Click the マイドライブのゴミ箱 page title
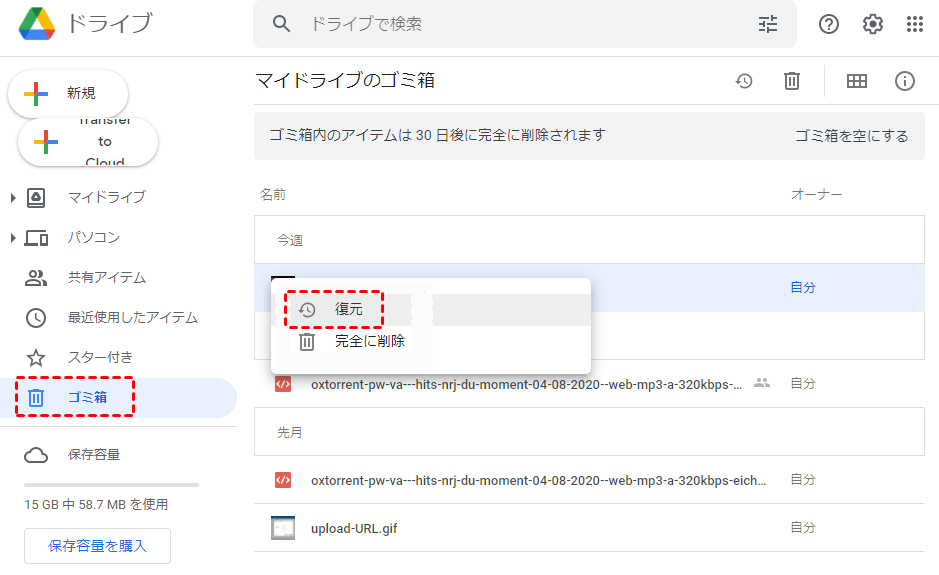Image resolution: width=939 pixels, height=575 pixels. 345,80
